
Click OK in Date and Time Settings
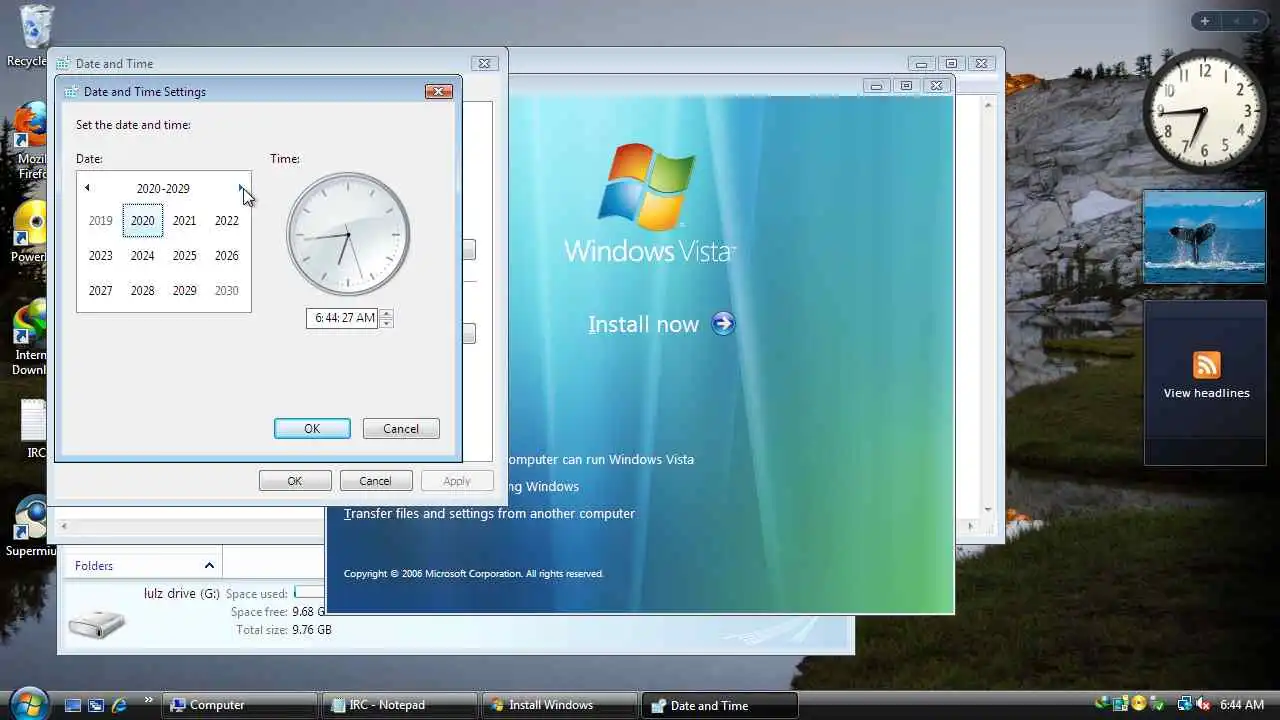click(312, 428)
